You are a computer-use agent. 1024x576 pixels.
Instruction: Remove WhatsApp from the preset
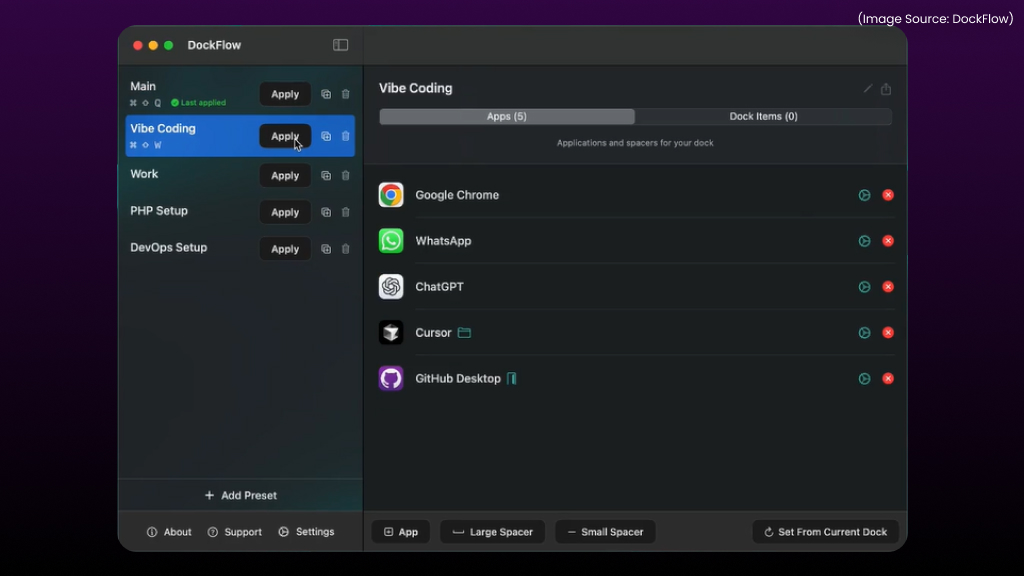pyautogui.click(x=888, y=241)
